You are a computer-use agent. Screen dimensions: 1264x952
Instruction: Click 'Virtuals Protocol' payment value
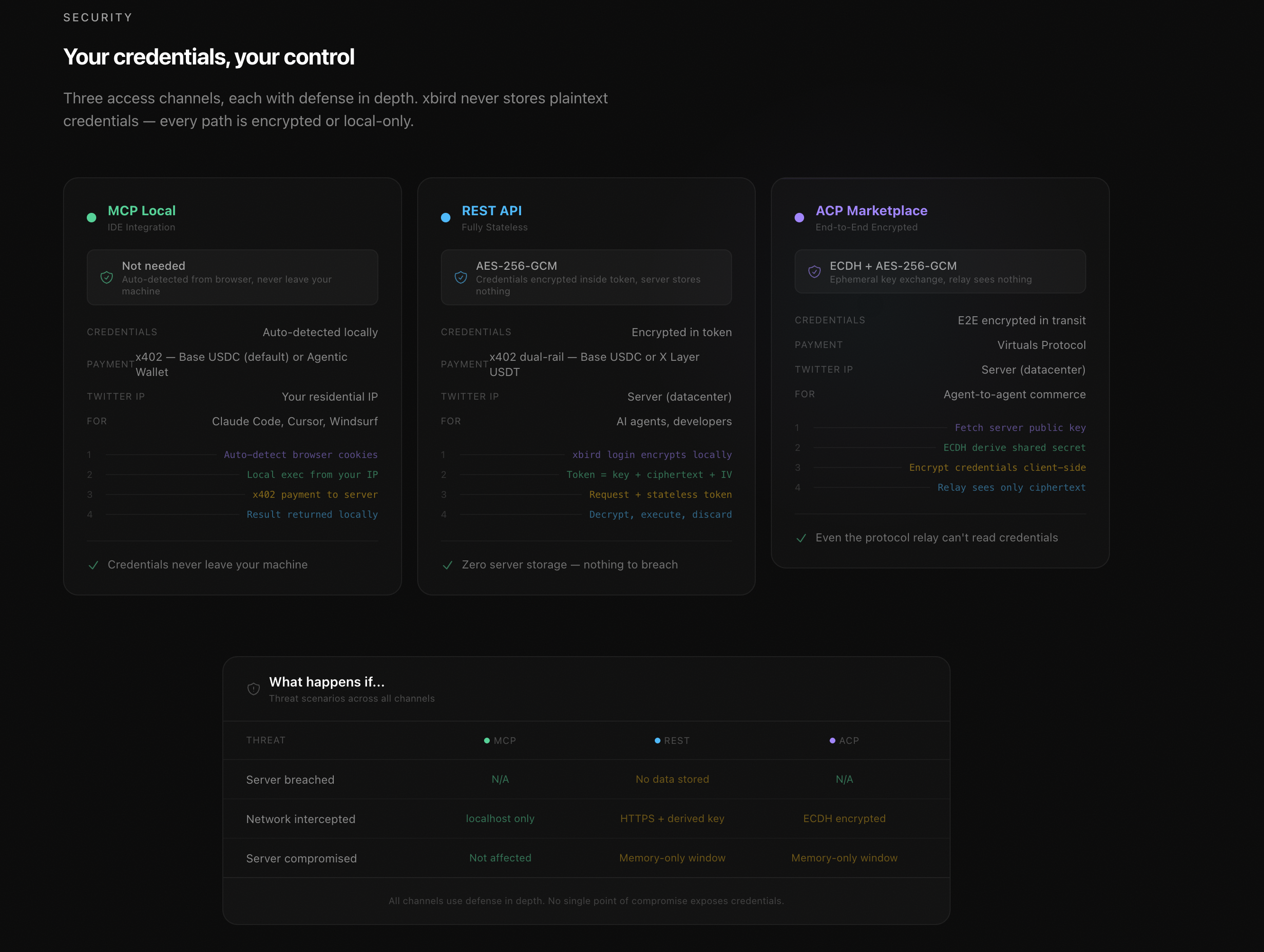tap(1042, 345)
